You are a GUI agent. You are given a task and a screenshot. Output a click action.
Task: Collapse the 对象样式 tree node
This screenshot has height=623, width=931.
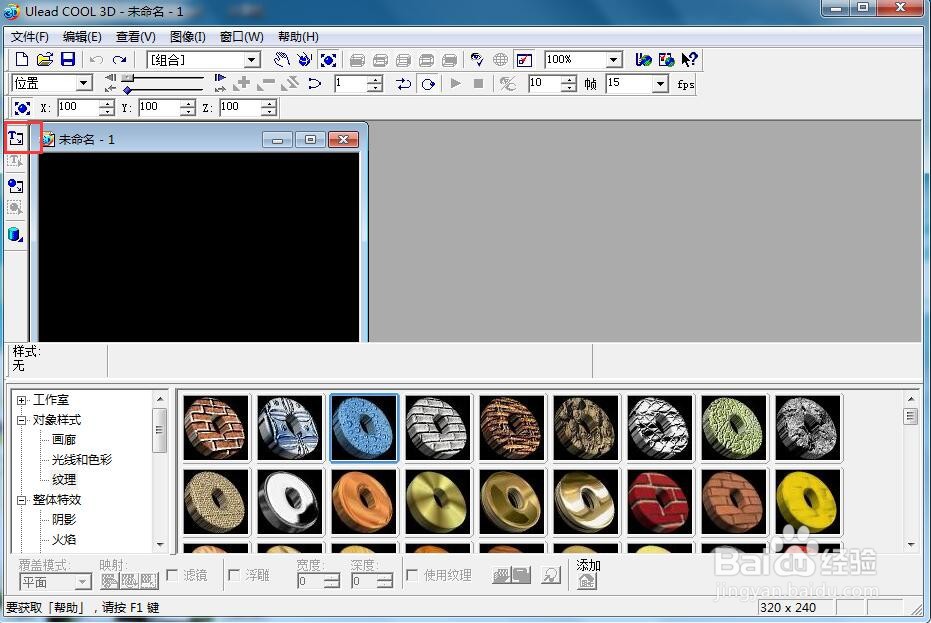(x=21, y=420)
